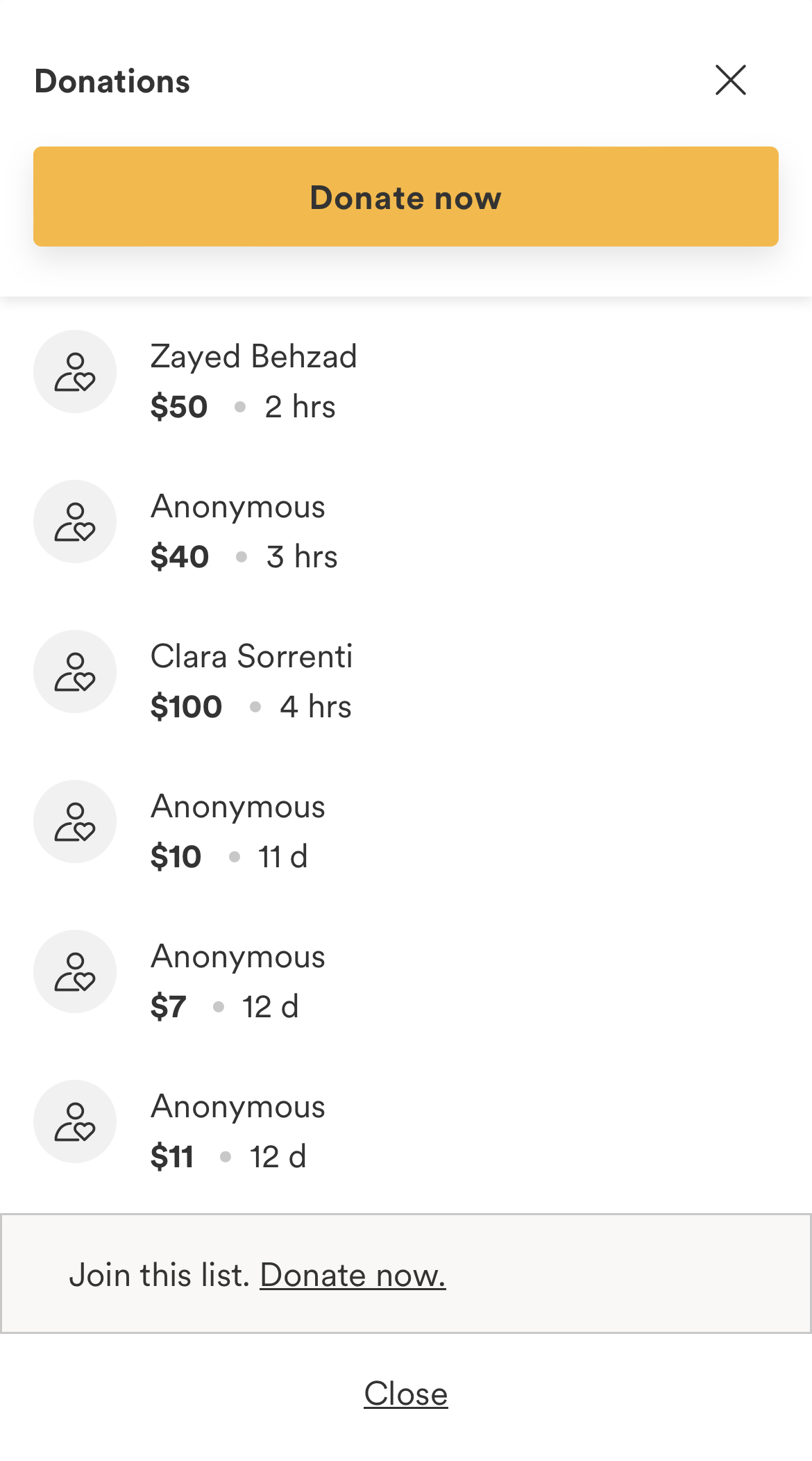Follow the underlined Donate now link
The height and width of the screenshot is (1461, 812).
353,1275
